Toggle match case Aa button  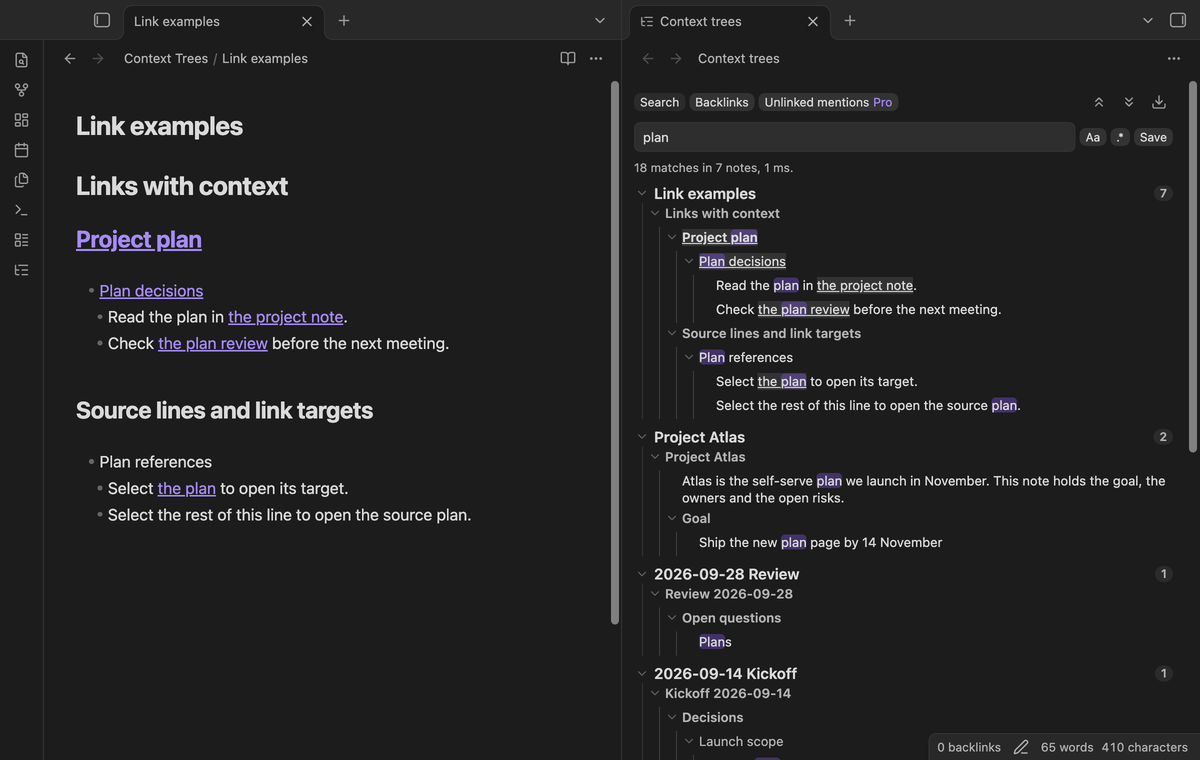pyautogui.click(x=1093, y=137)
